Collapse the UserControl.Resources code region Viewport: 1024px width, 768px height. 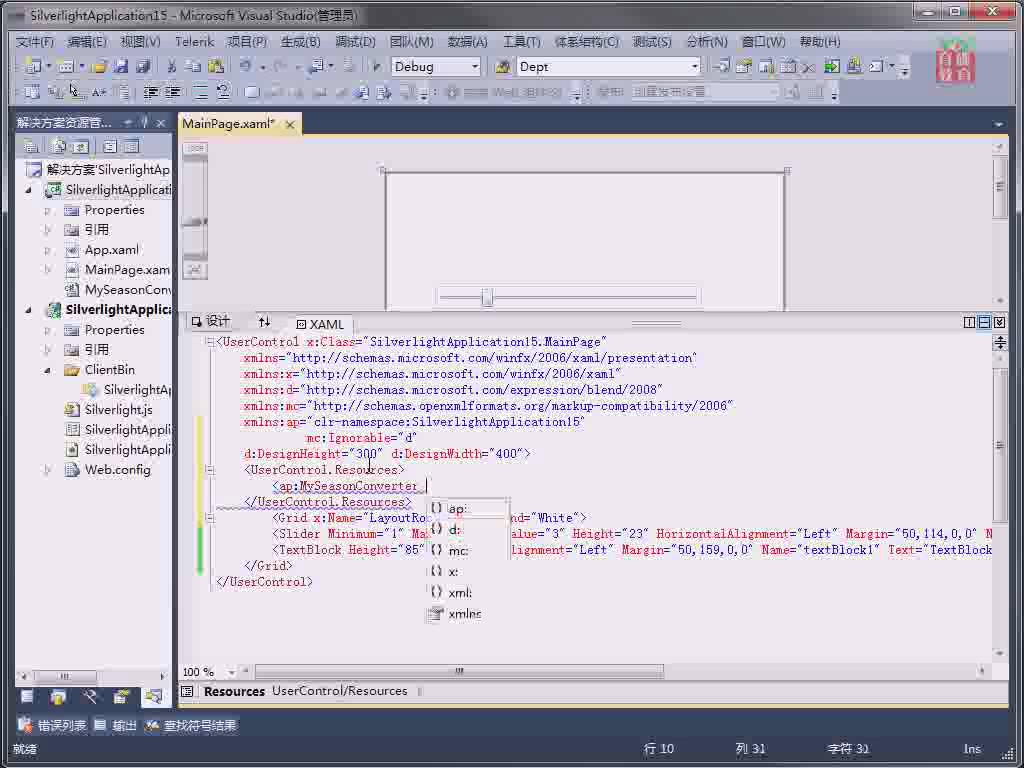point(210,470)
